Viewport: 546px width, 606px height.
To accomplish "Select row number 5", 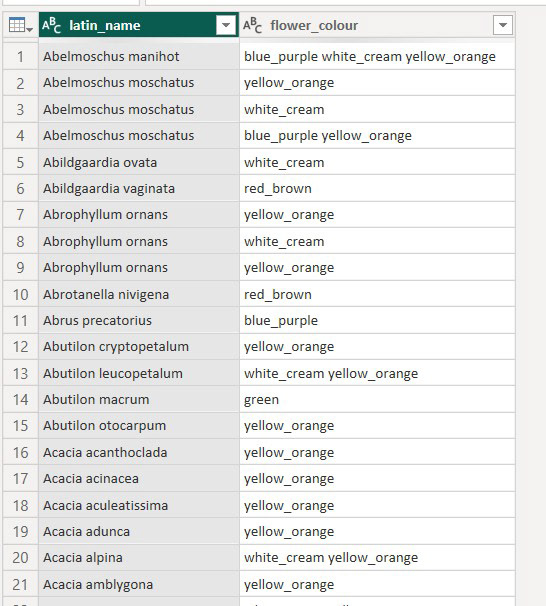I will tap(20, 162).
